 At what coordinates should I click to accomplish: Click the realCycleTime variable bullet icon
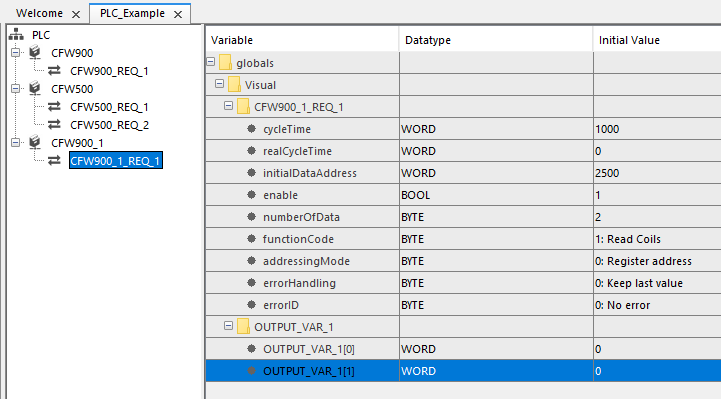(x=252, y=151)
